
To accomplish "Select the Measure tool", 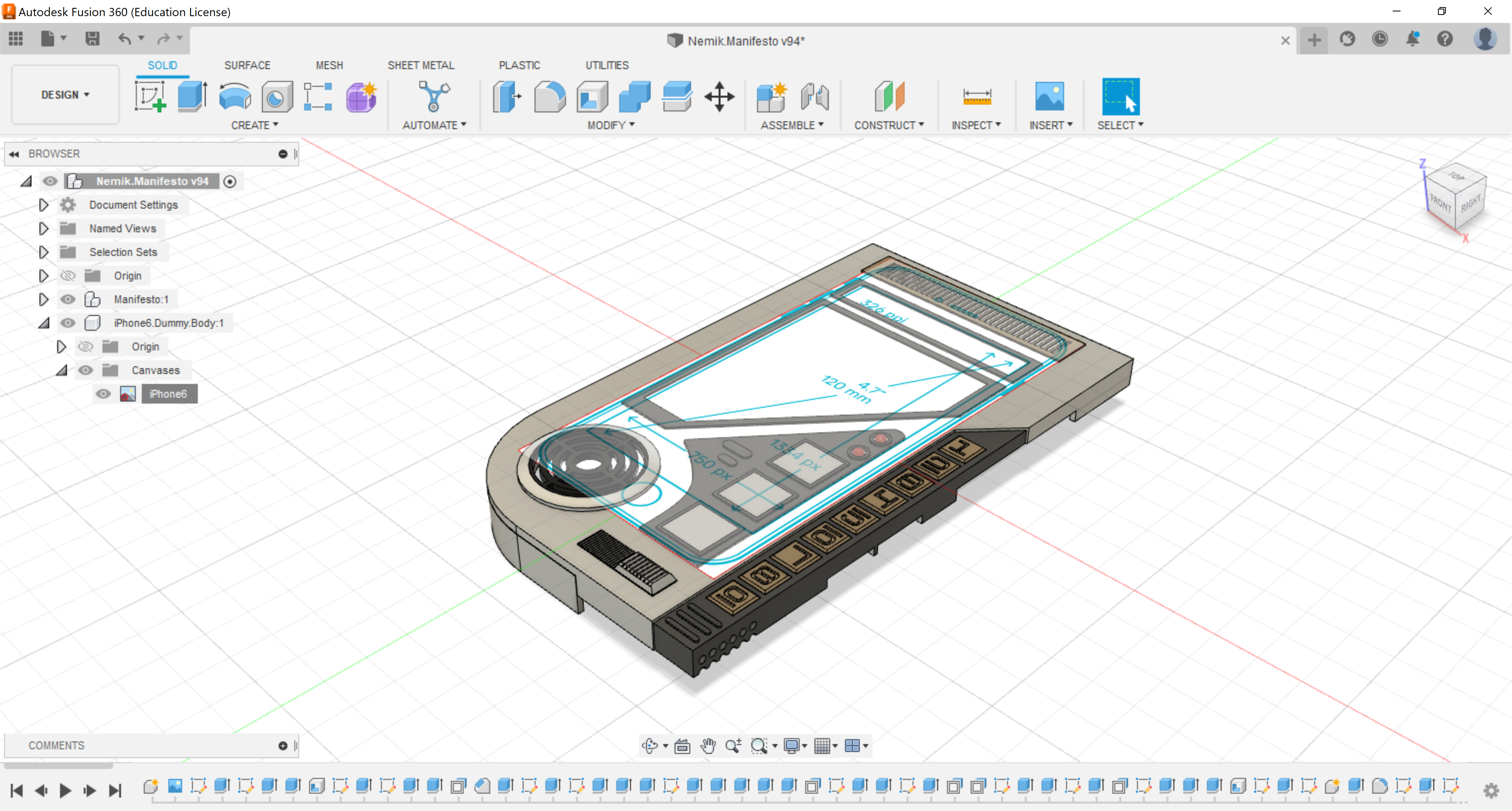I will pos(976,97).
